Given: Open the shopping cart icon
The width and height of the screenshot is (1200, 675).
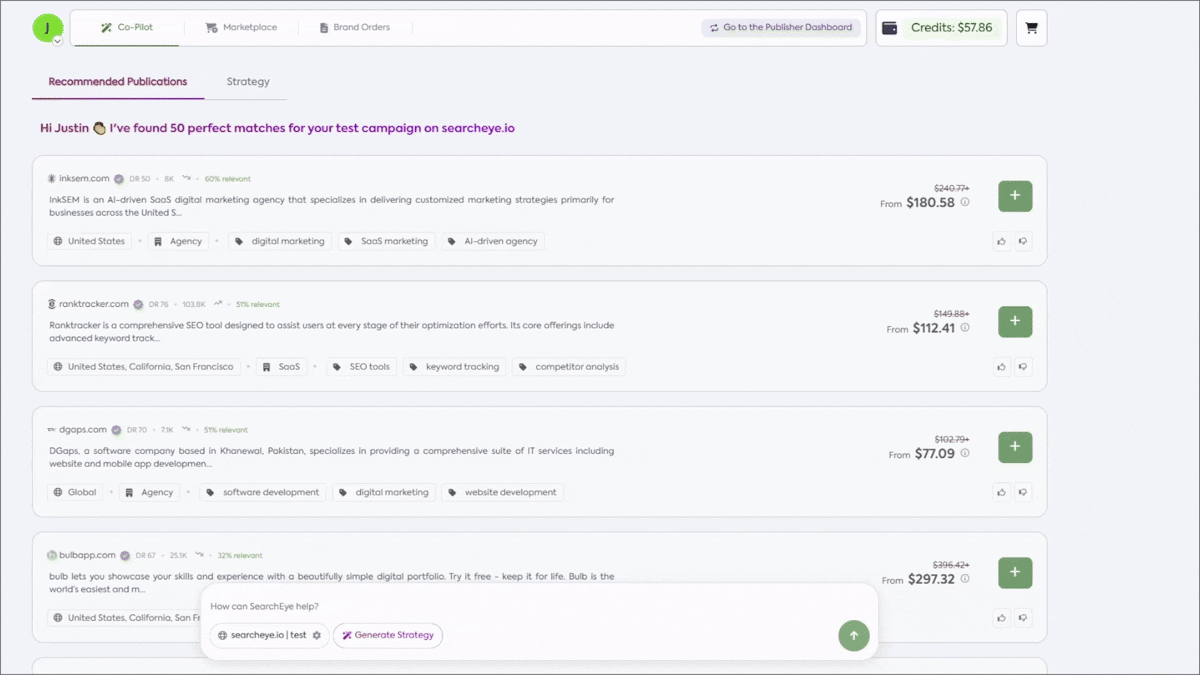Looking at the screenshot, I should pyautogui.click(x=1031, y=28).
